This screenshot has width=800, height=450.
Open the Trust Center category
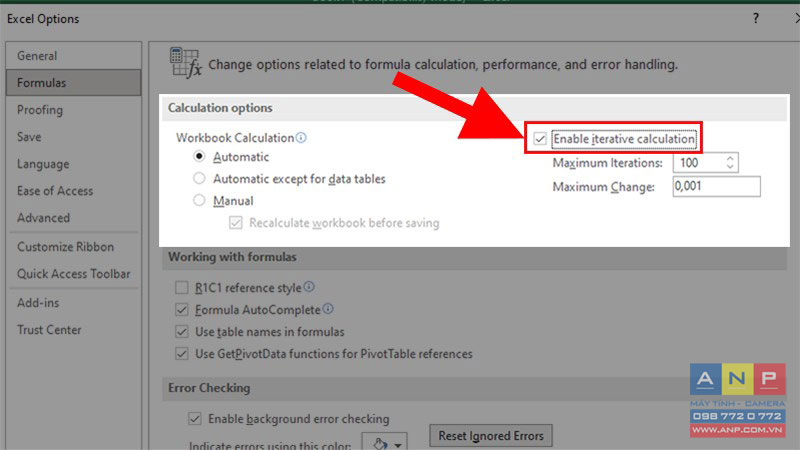point(73,330)
